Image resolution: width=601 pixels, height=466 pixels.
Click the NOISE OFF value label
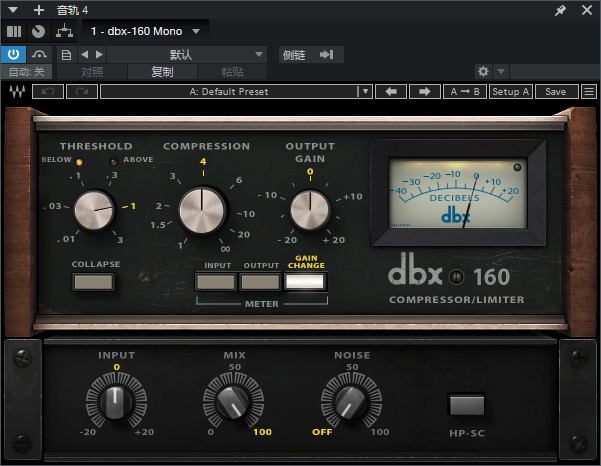[322, 432]
